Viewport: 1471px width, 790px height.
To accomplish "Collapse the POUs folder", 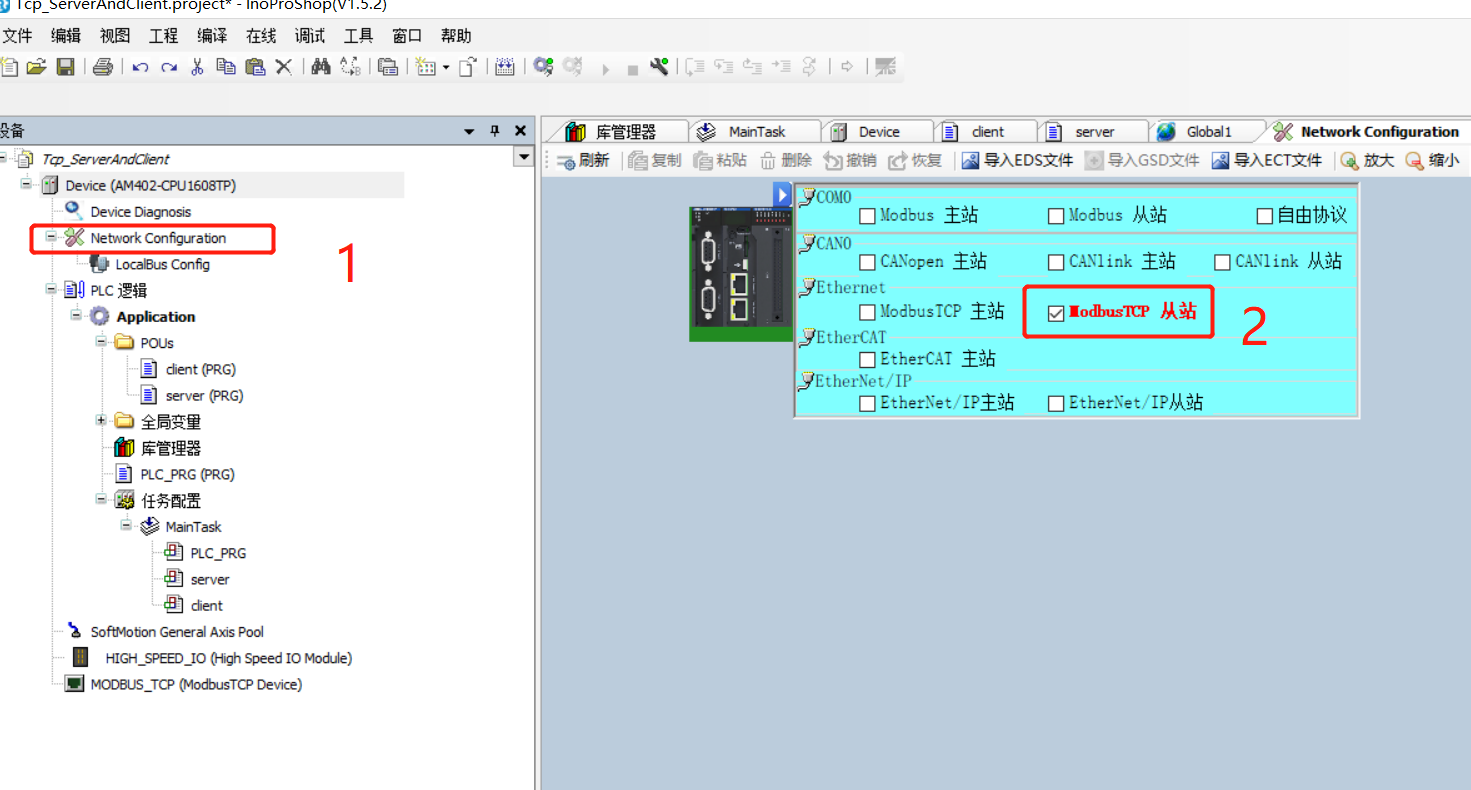I will tap(100, 341).
